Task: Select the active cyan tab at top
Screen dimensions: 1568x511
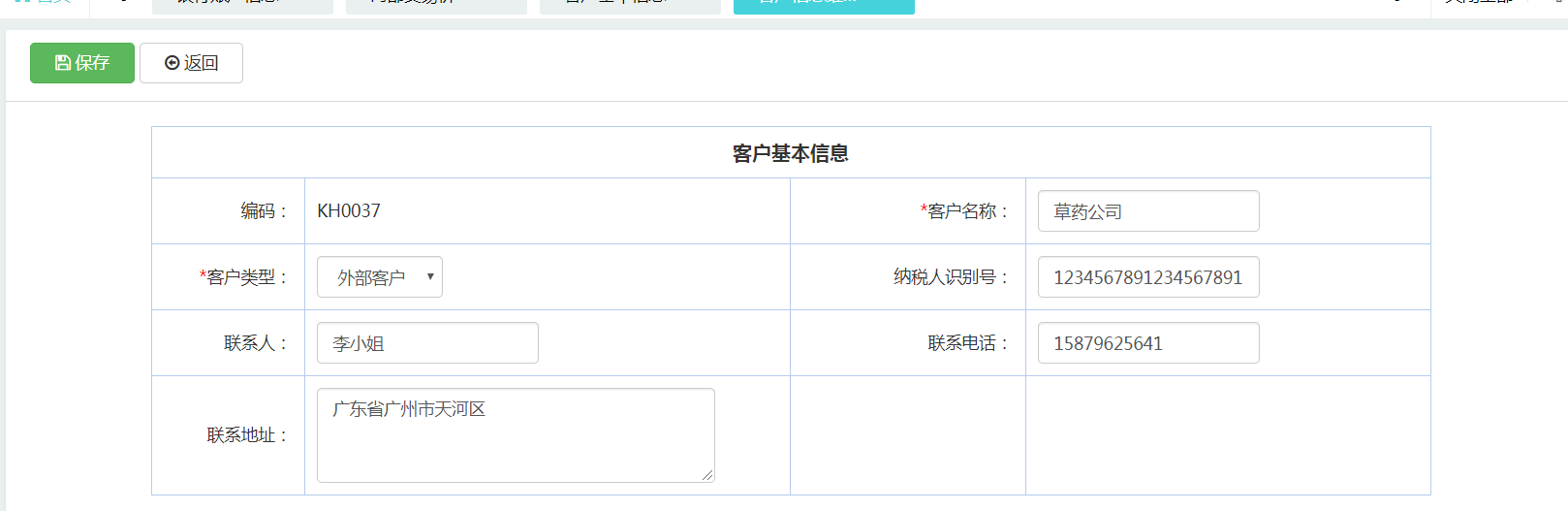Action: point(824,5)
